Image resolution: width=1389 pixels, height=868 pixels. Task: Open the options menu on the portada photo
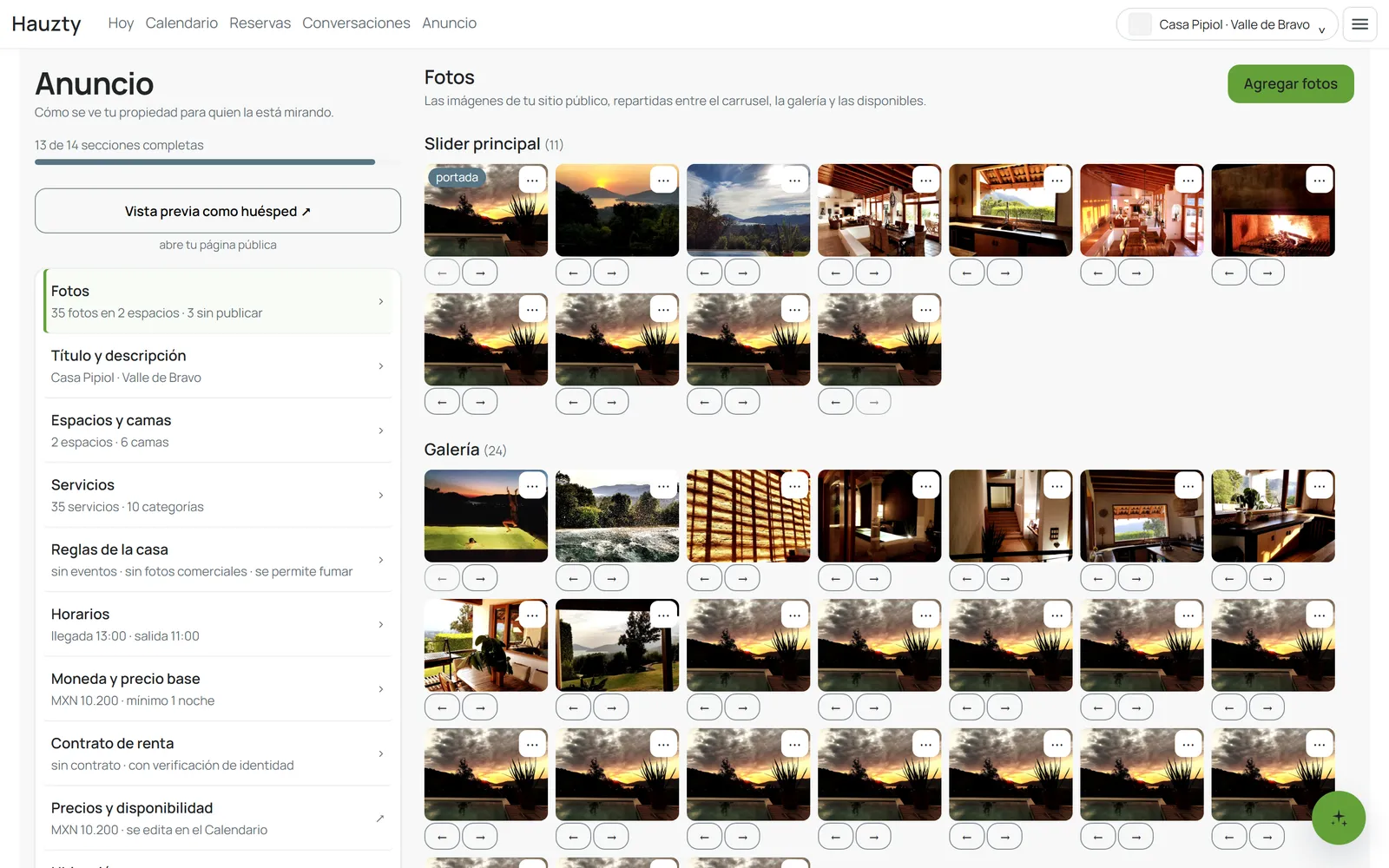(x=532, y=180)
